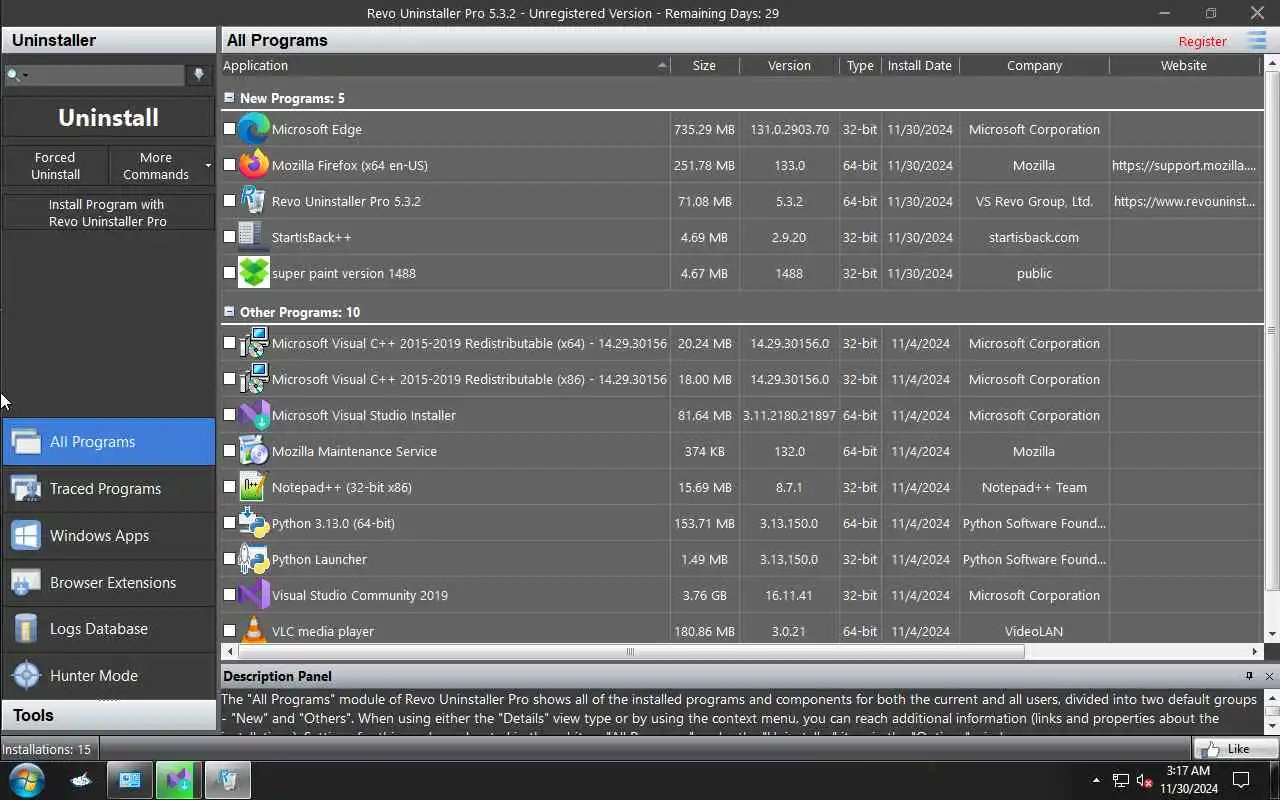Click the Microsoft Edge program icon
The image size is (1280, 800).
[254, 129]
